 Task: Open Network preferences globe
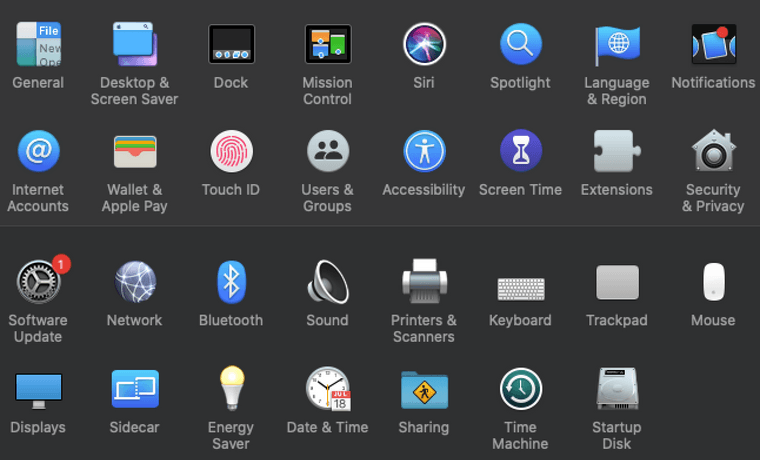(x=135, y=282)
